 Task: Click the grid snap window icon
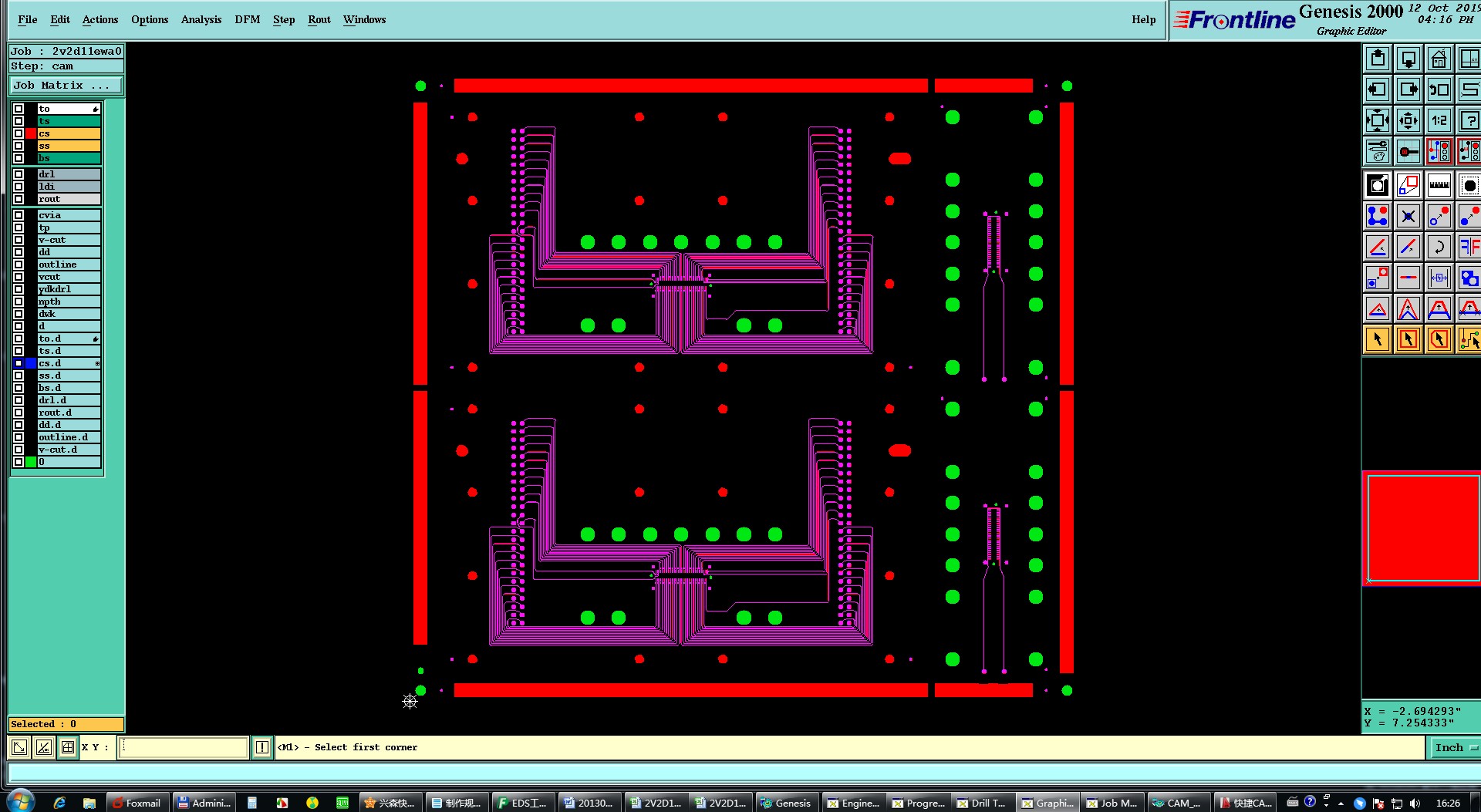[68, 747]
